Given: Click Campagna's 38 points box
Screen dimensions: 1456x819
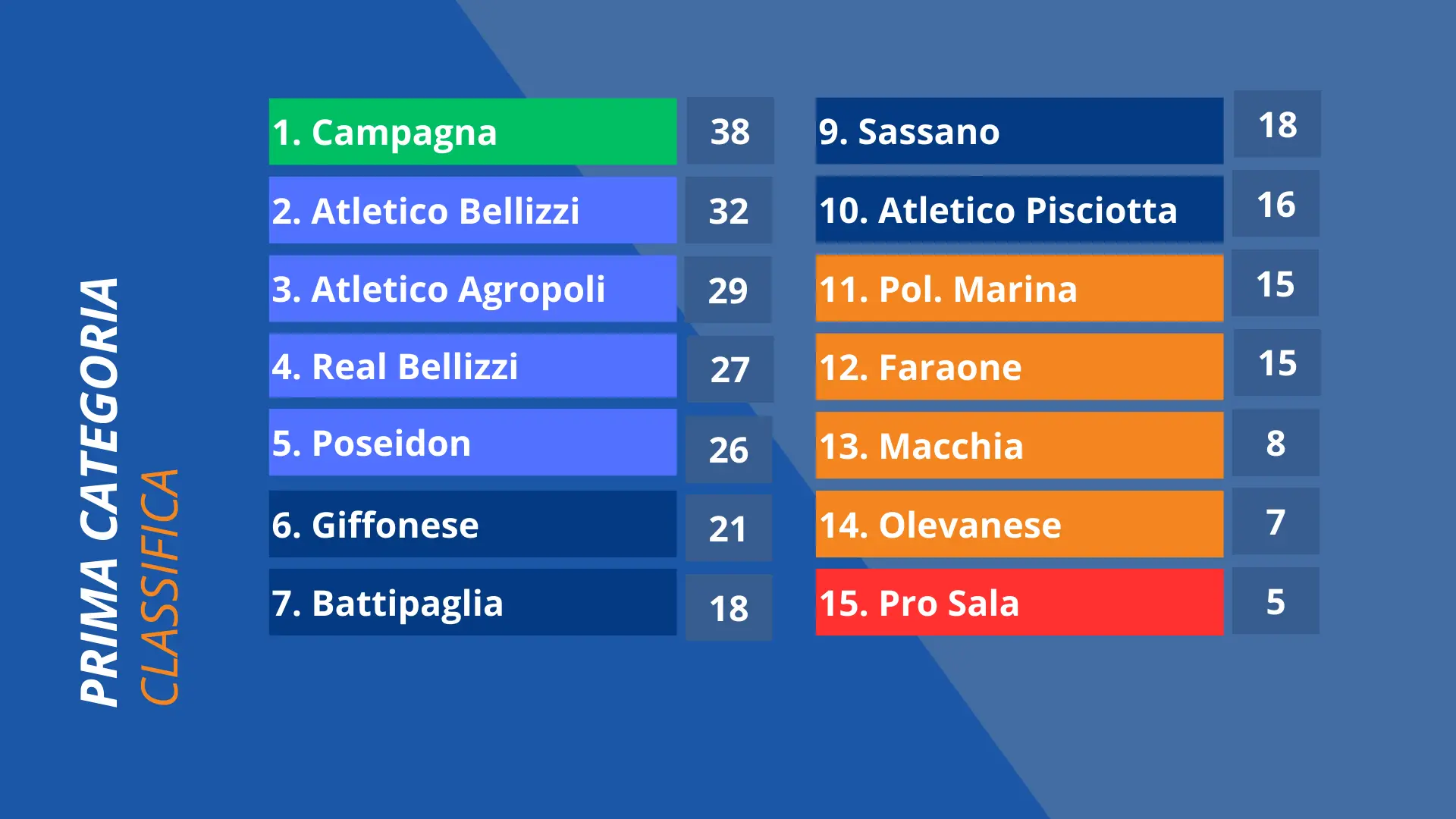Looking at the screenshot, I should click(x=730, y=130).
